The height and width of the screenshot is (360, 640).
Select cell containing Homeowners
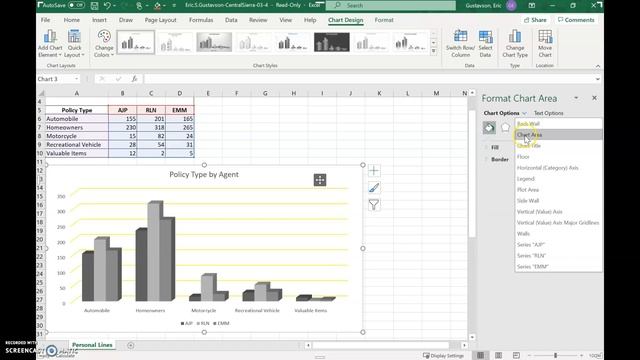(77, 127)
